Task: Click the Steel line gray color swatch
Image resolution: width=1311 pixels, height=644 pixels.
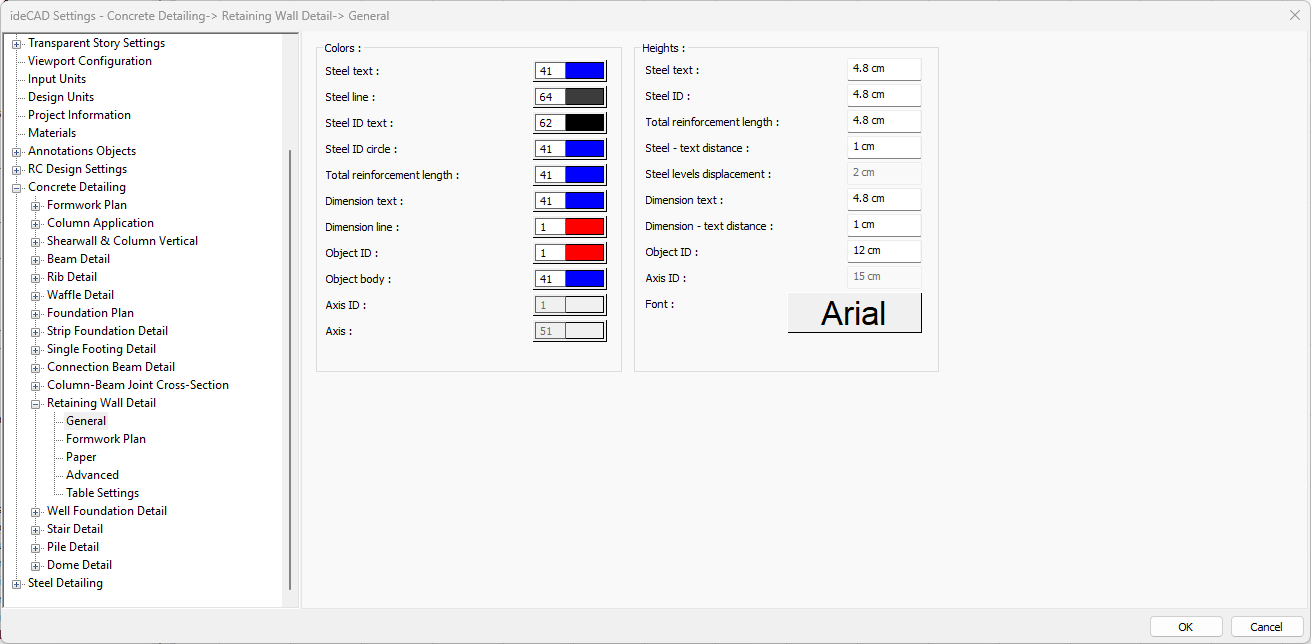Action: click(584, 97)
